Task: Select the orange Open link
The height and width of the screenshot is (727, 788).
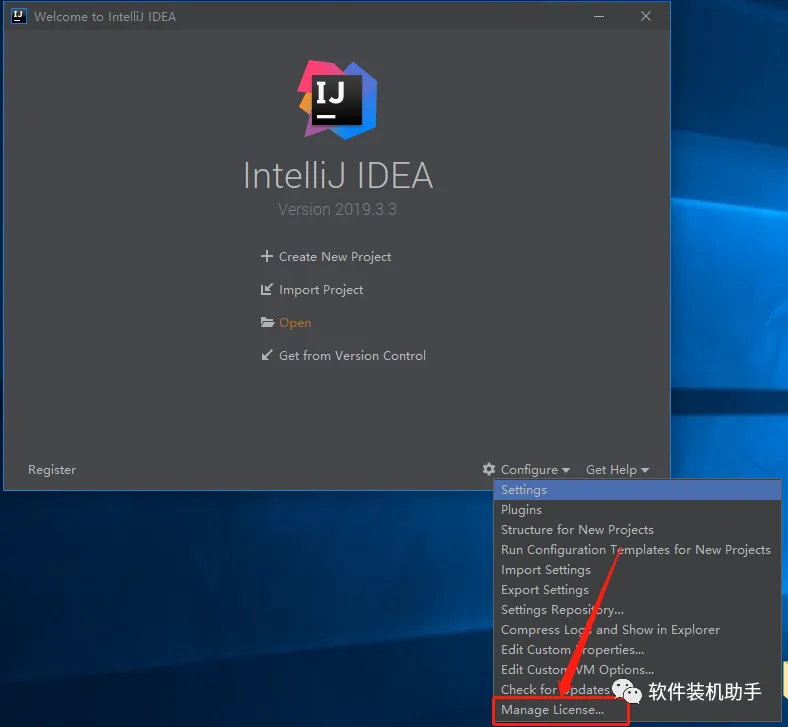Action: tap(294, 323)
